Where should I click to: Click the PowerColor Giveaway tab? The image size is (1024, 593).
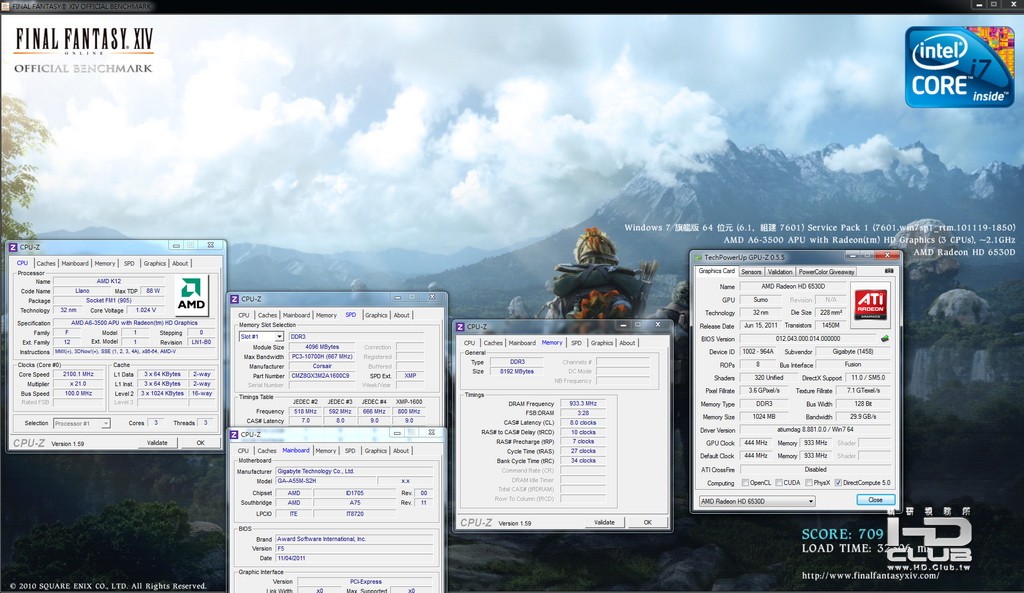[826, 271]
